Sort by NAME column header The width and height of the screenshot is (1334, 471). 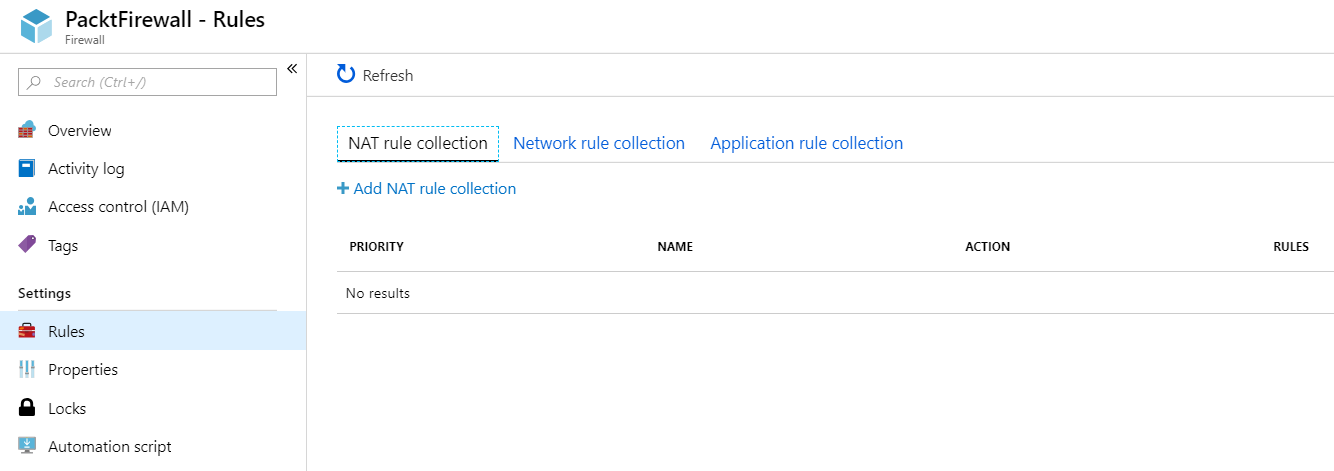(675, 246)
